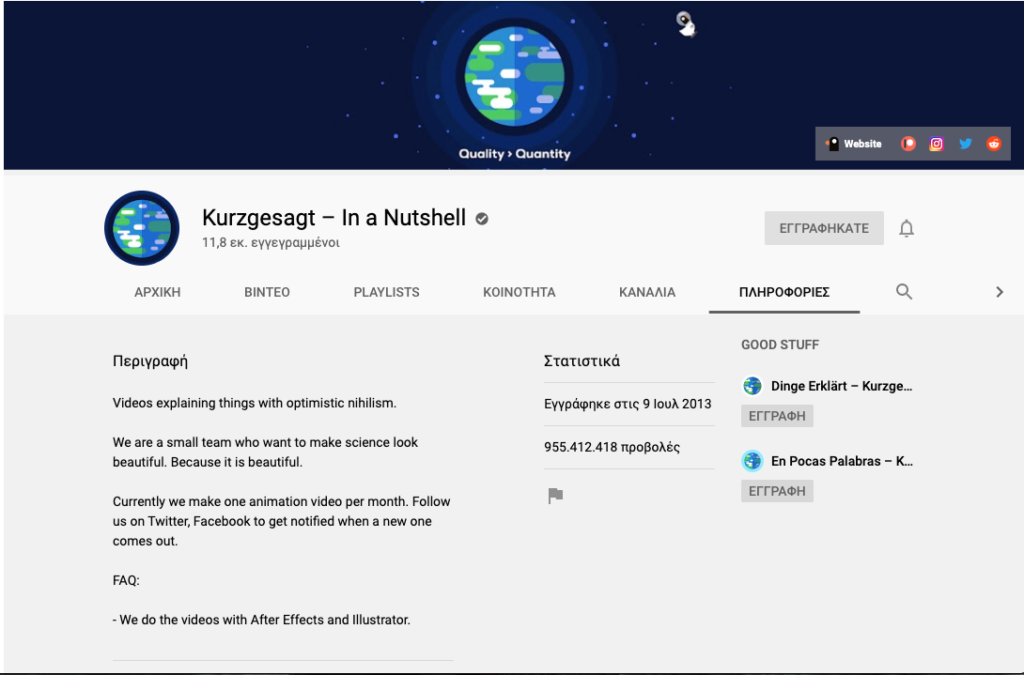Click the Στατιστικά heading
Viewport: 1024px width, 675px height.
(x=582, y=361)
